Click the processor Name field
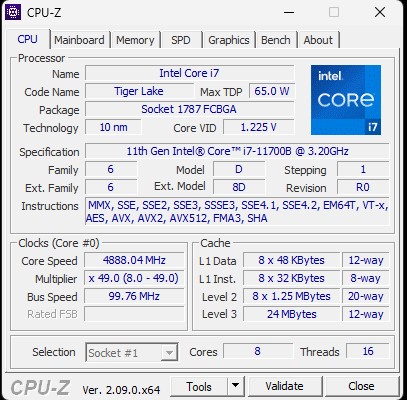Viewport: 407px width, 400px height. coord(189,73)
